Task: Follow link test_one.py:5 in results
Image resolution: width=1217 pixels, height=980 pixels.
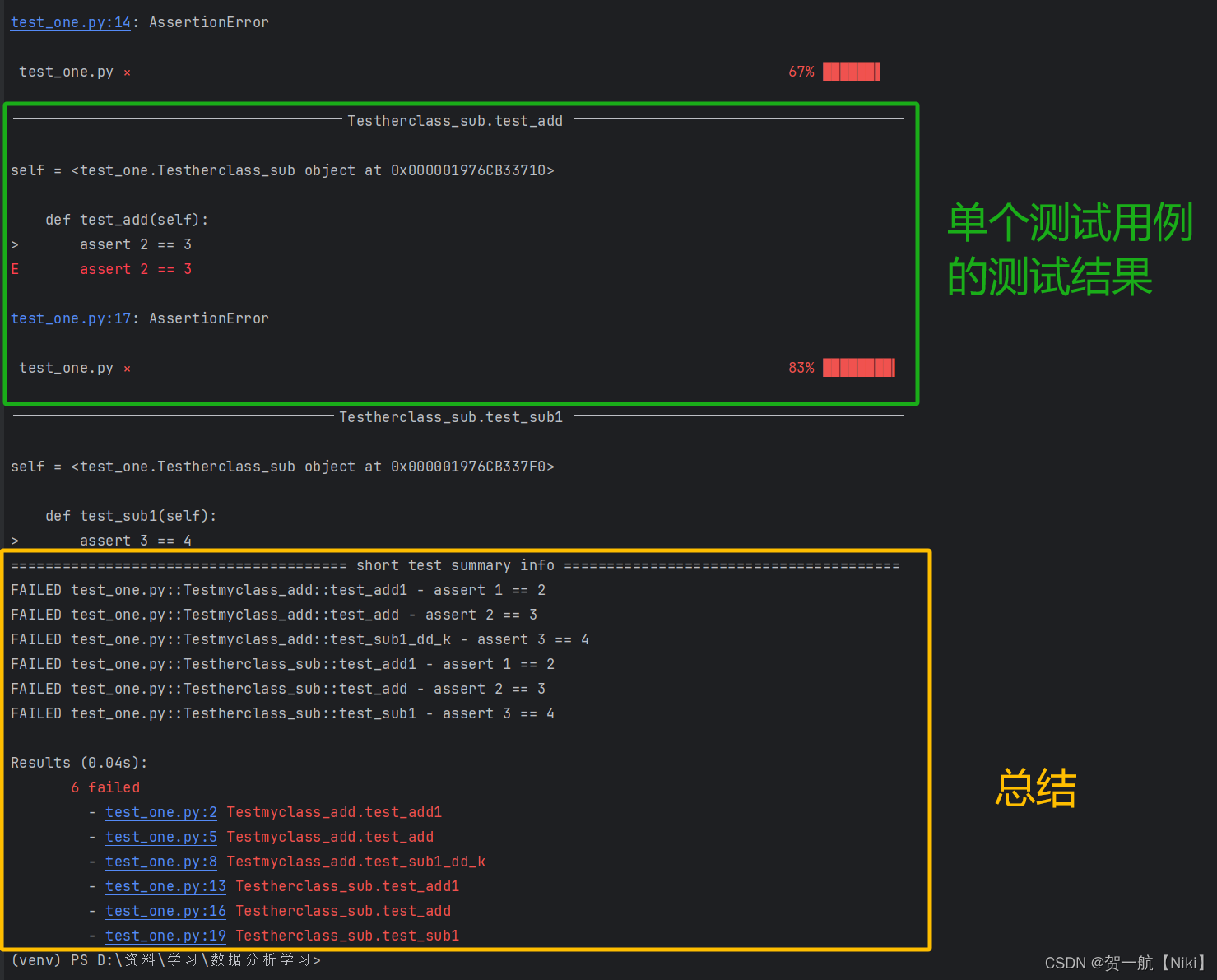Action: pyautogui.click(x=161, y=837)
